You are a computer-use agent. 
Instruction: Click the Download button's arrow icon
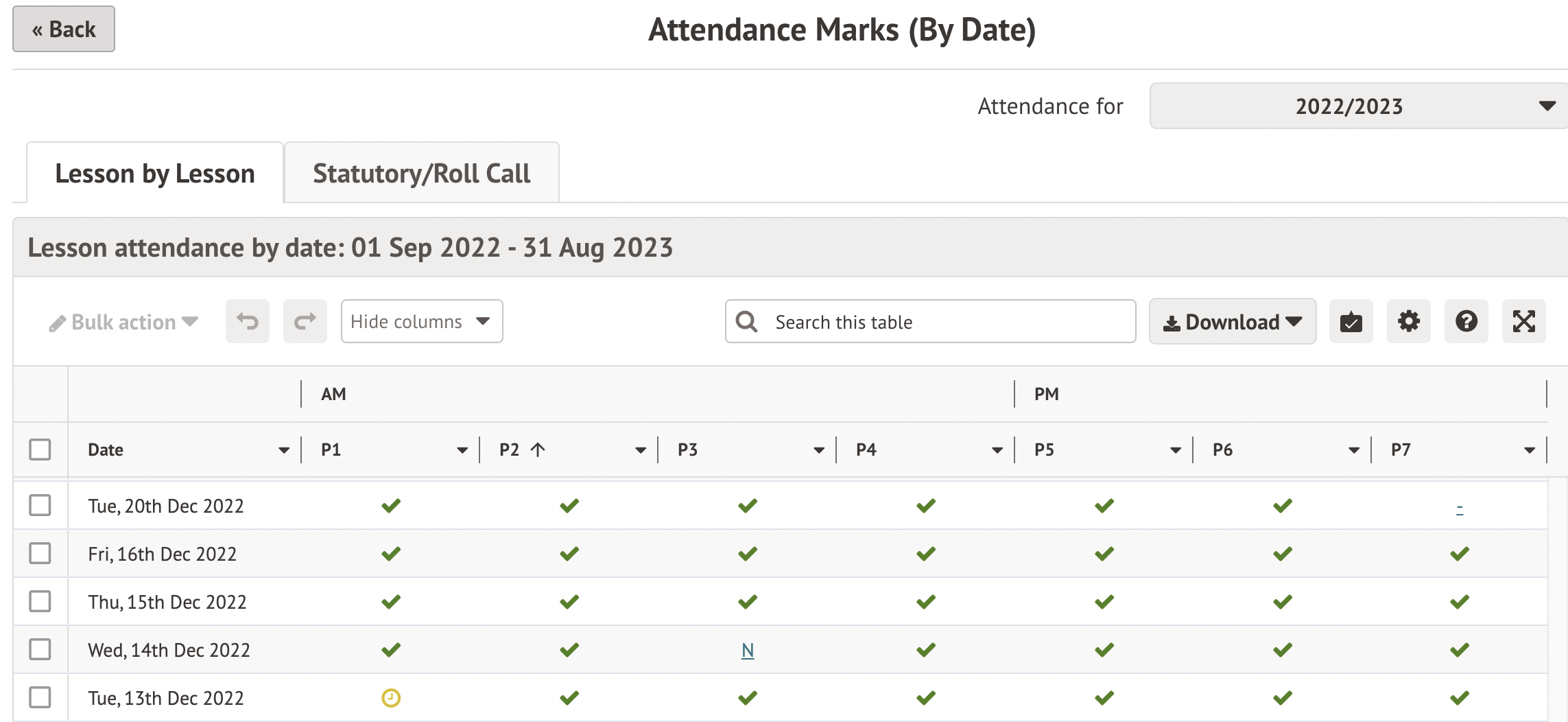point(1292,321)
